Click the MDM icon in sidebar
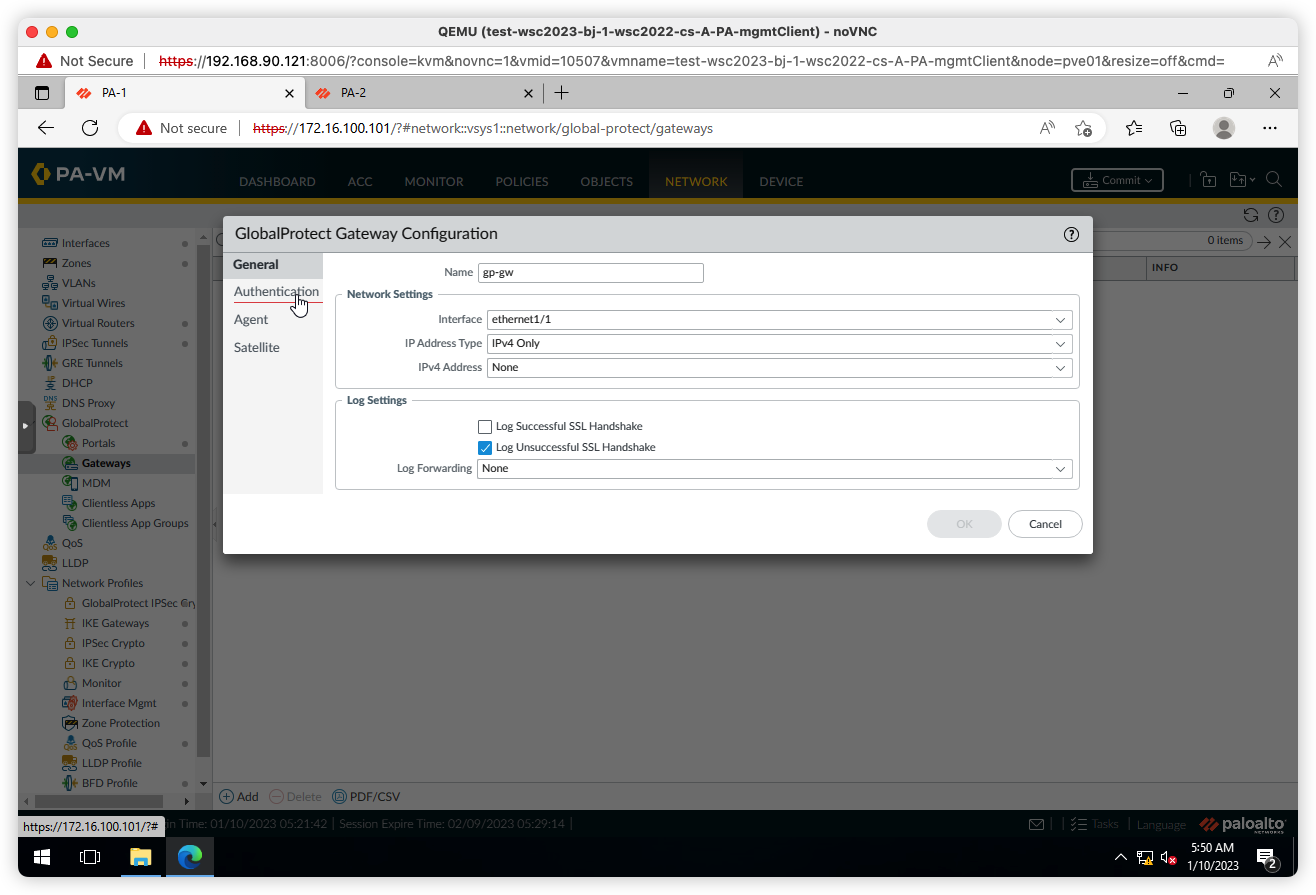Image resolution: width=1316 pixels, height=895 pixels. [x=70, y=483]
